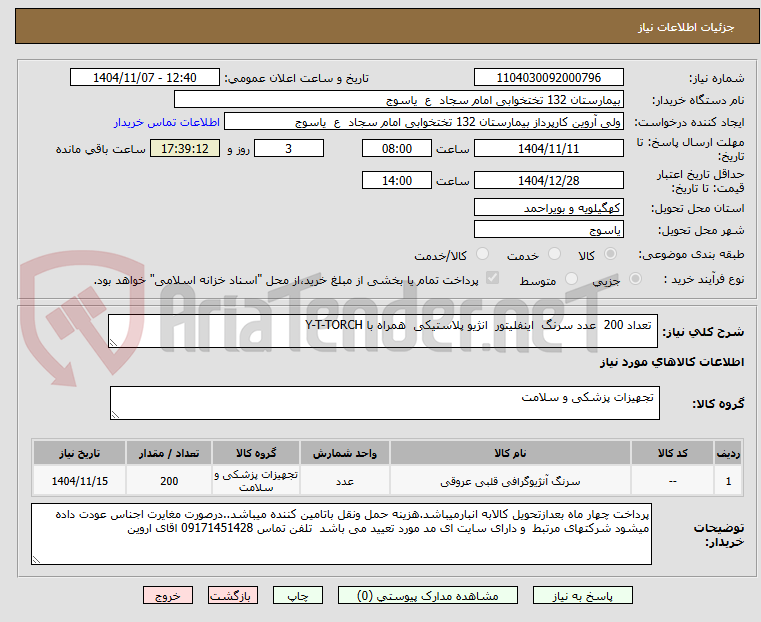Click the 'گروه کالا' table column header
The image size is (761, 622).
click(256, 453)
